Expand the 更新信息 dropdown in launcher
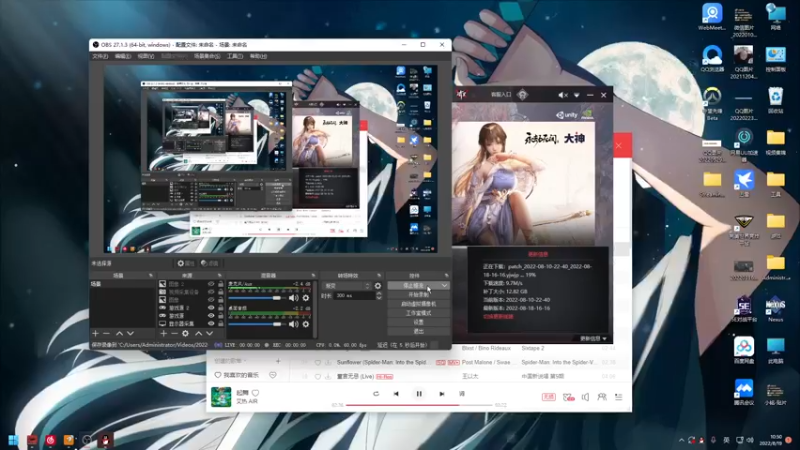 (x=593, y=339)
